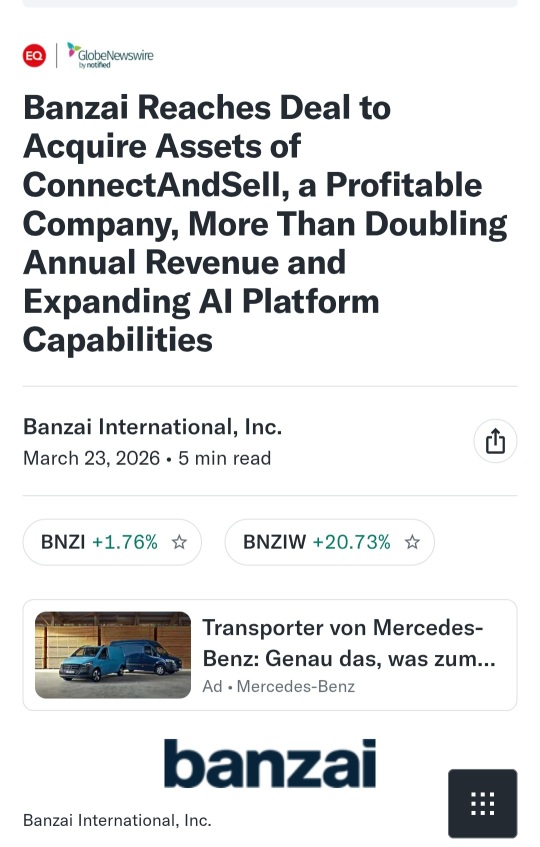Open the GlobeNewswire by notified logo
The image size is (540, 847).
(x=110, y=56)
